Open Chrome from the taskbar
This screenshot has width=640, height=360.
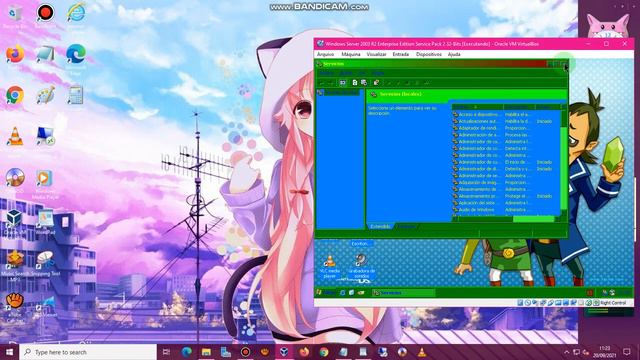[324, 351]
